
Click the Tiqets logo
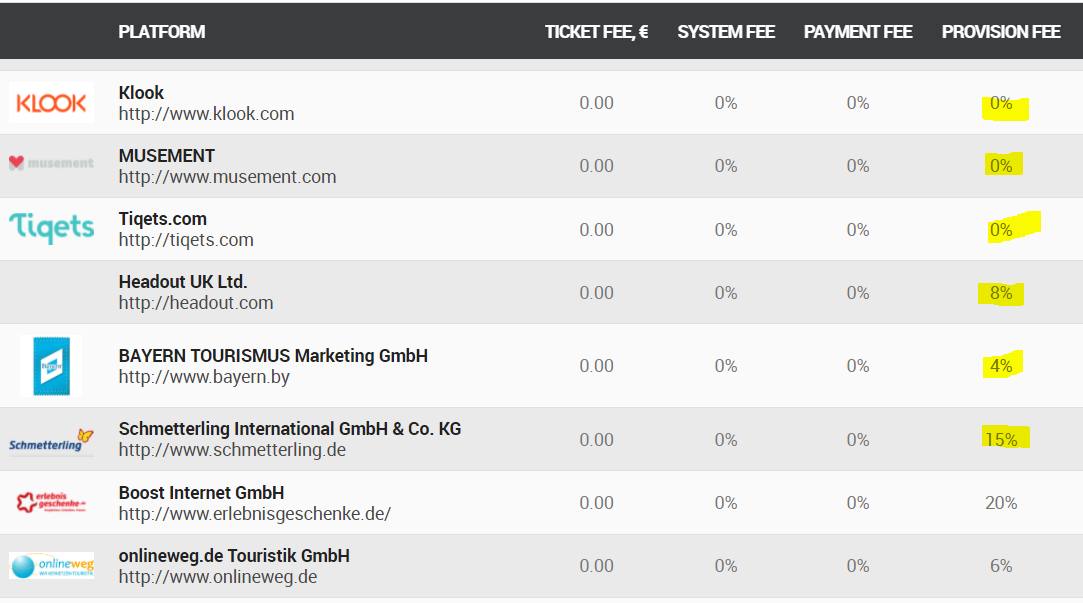point(52,228)
